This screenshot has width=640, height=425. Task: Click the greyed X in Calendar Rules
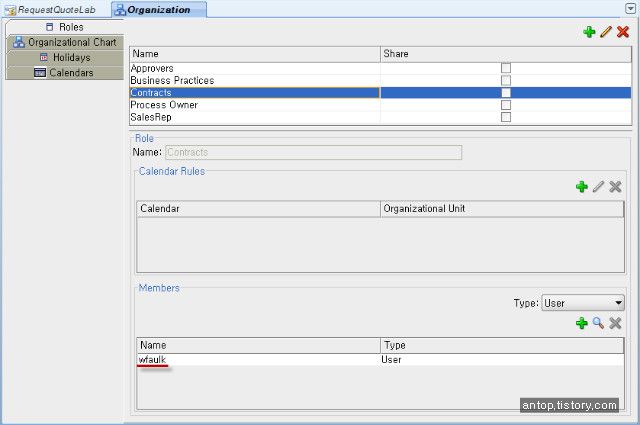click(x=615, y=187)
